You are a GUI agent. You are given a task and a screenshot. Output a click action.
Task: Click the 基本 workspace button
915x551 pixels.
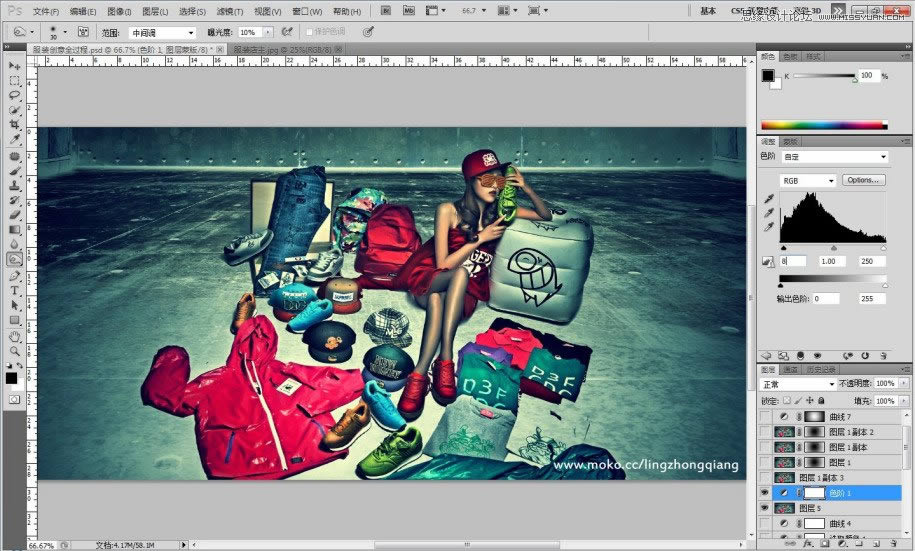coord(708,11)
